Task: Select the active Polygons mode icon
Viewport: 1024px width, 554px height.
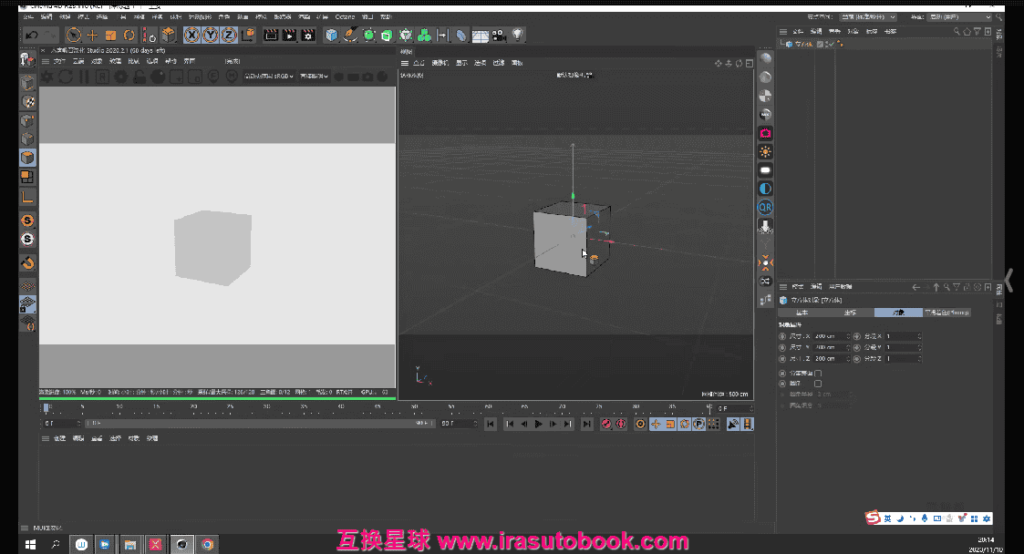Action: [x=27, y=157]
